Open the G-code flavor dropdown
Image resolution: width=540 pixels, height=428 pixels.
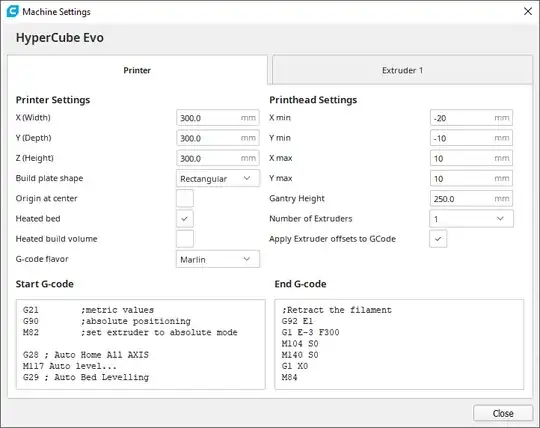point(218,259)
